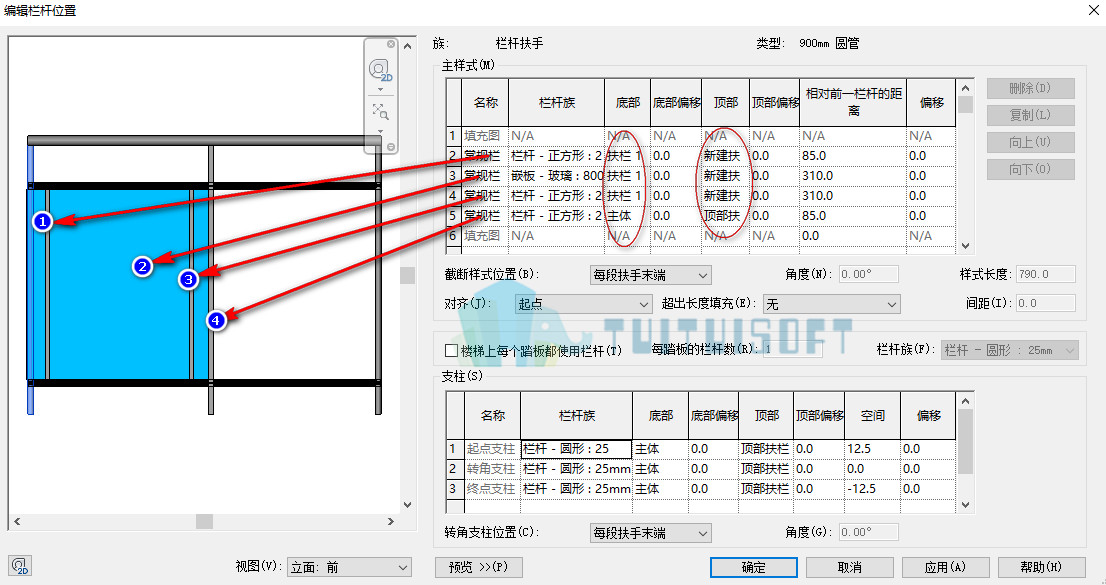Confirm with the 确定 button
Image resolution: width=1106 pixels, height=585 pixels.
click(x=754, y=567)
